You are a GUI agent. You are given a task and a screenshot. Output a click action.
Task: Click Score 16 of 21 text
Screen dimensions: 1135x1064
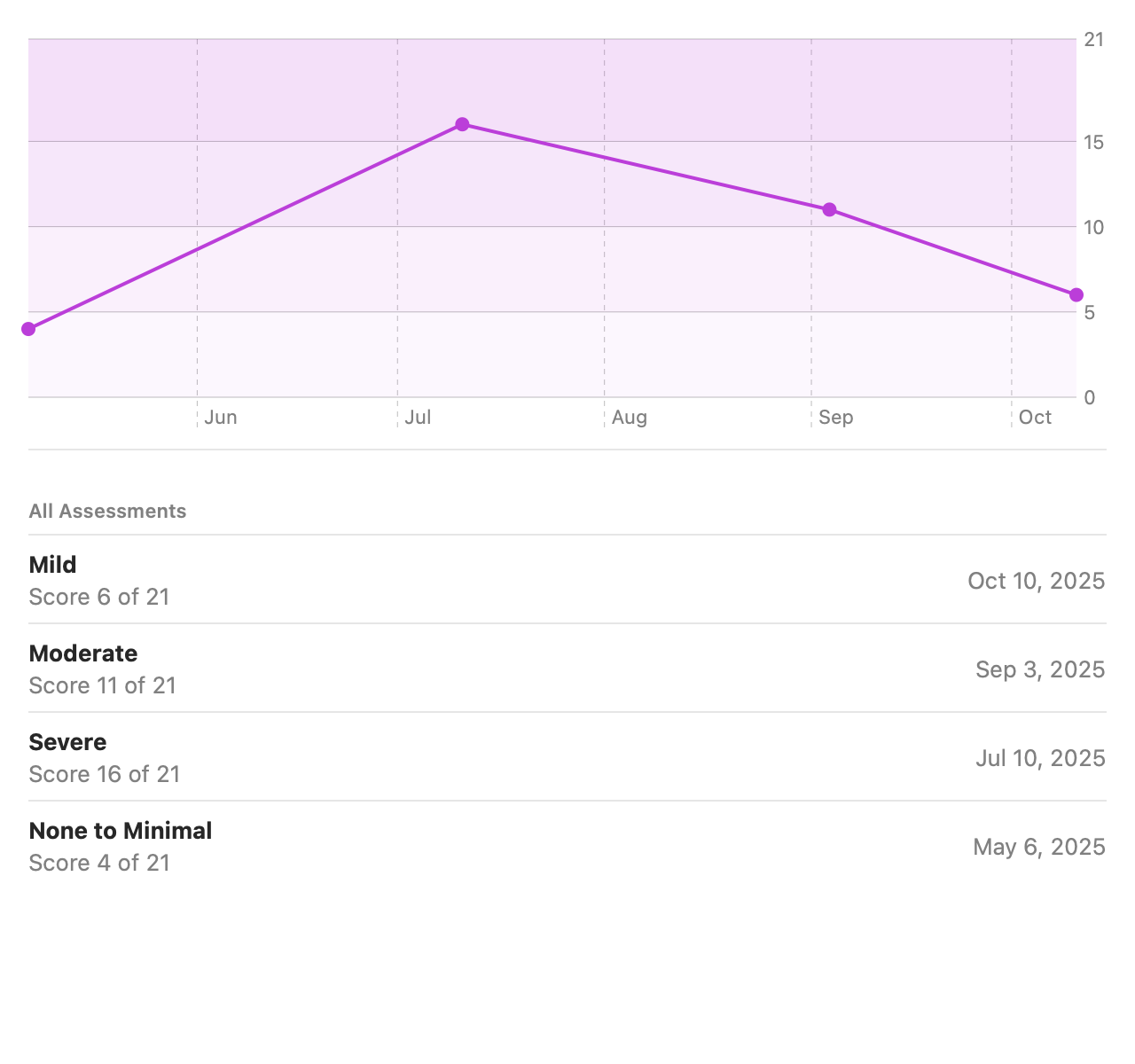tap(105, 774)
